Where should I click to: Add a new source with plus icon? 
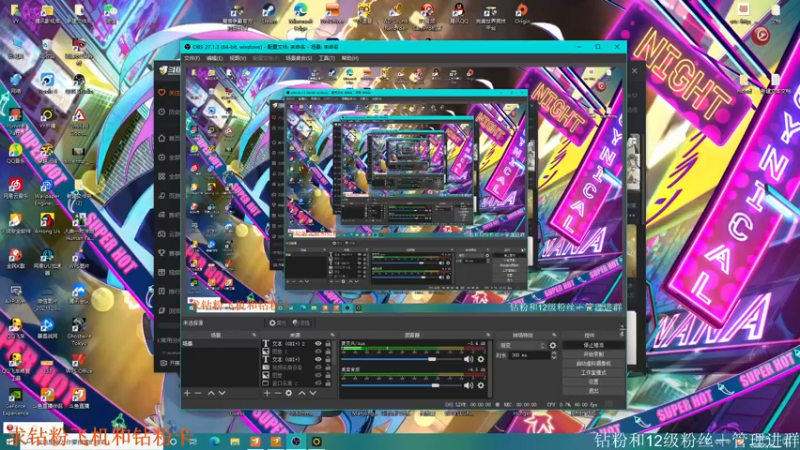point(267,393)
